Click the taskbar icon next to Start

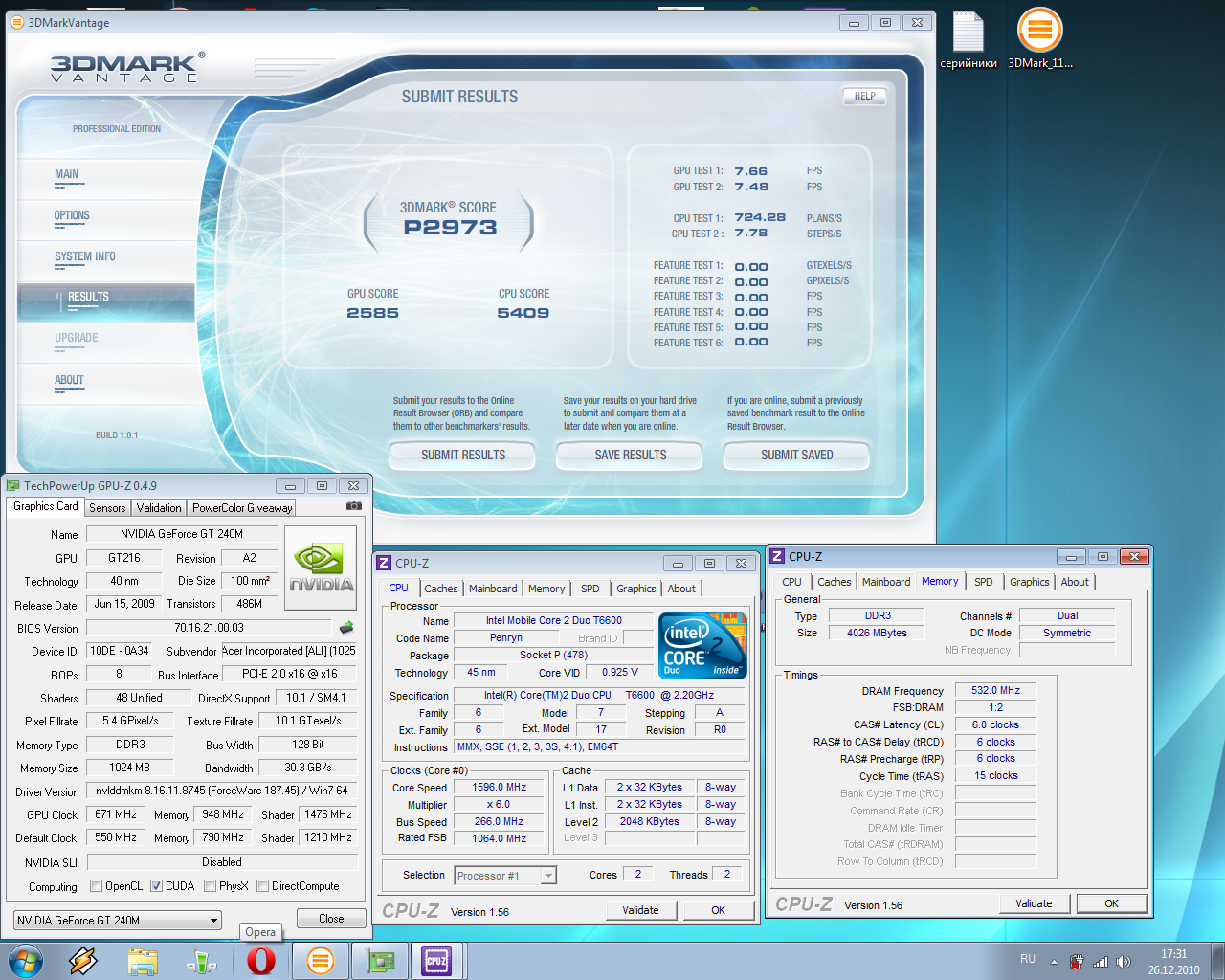point(83,961)
